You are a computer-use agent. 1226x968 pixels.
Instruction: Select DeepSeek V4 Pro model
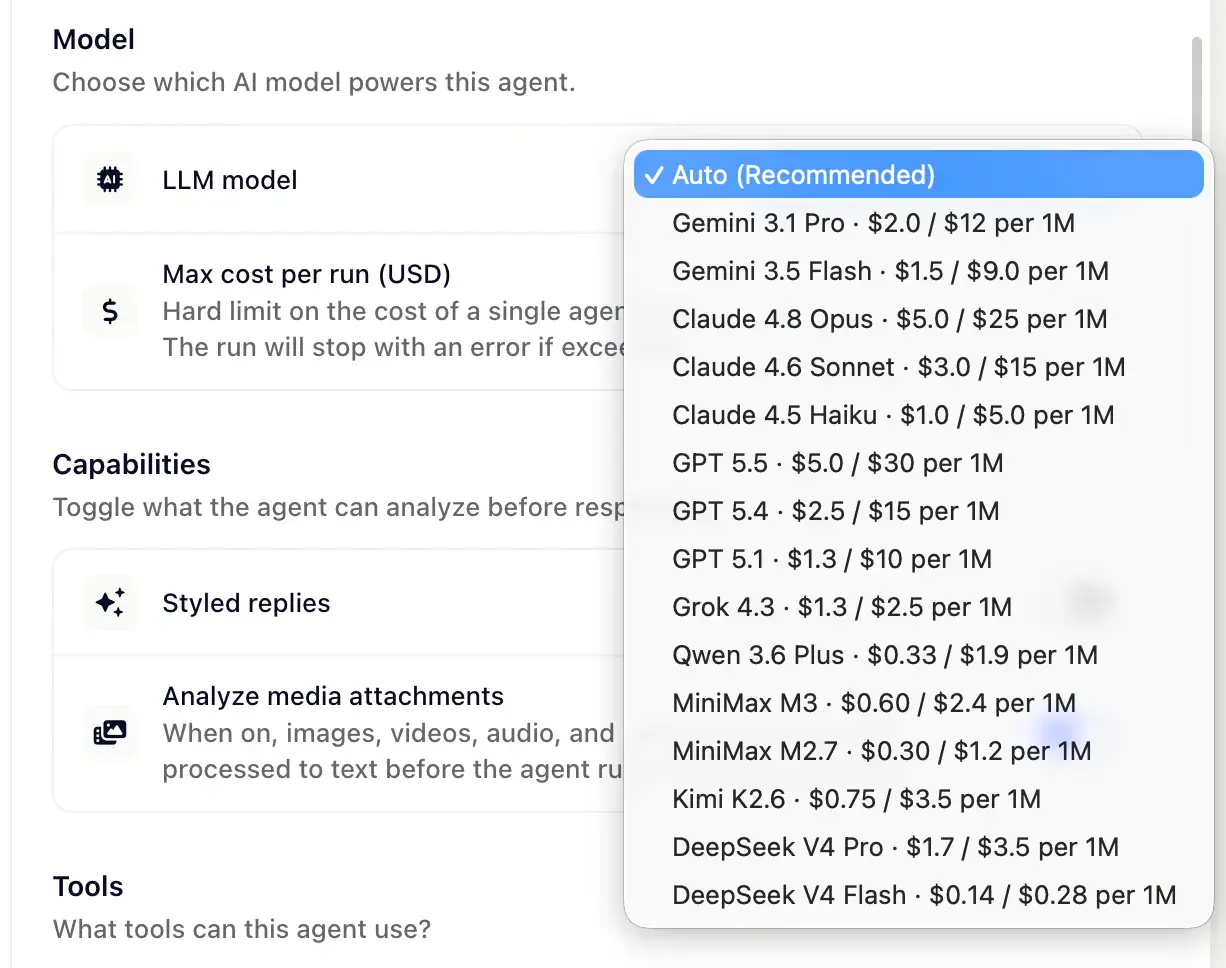click(x=918, y=847)
